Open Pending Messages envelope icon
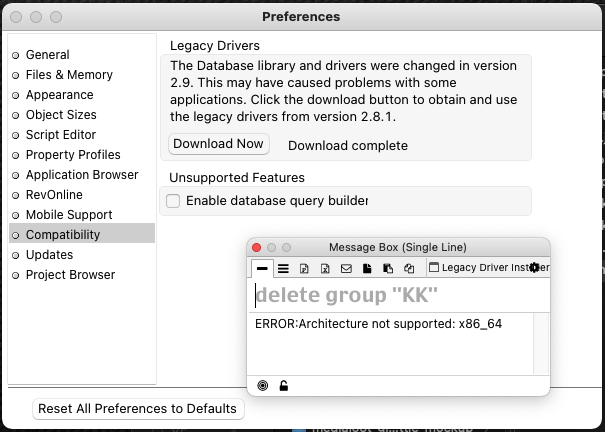 coord(346,268)
